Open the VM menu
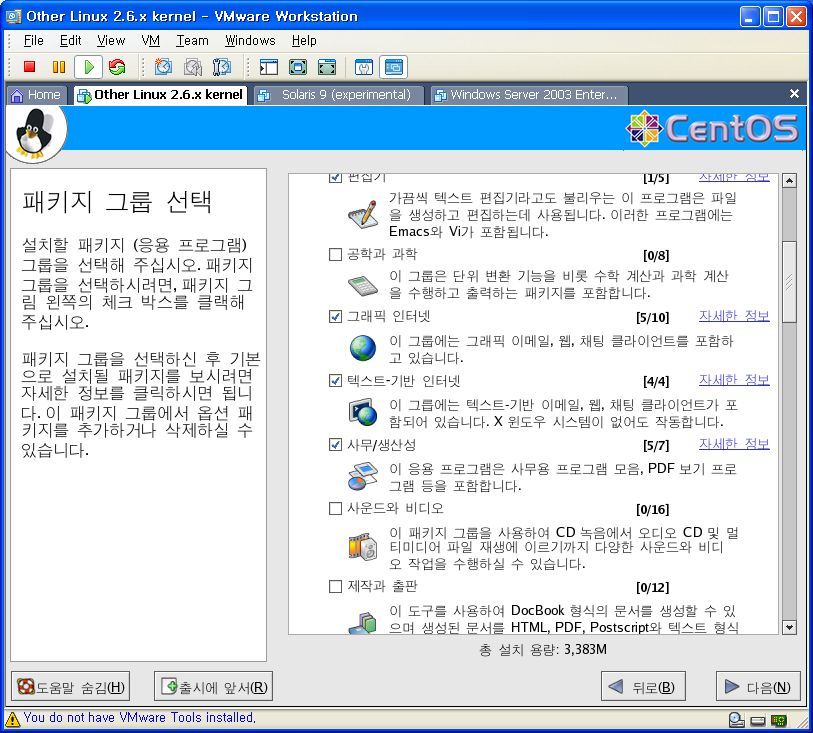Viewport: 813px width, 733px height. (x=151, y=41)
